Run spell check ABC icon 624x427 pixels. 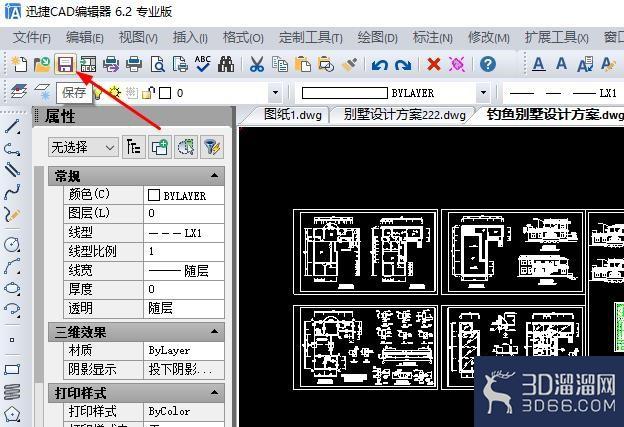click(x=203, y=64)
